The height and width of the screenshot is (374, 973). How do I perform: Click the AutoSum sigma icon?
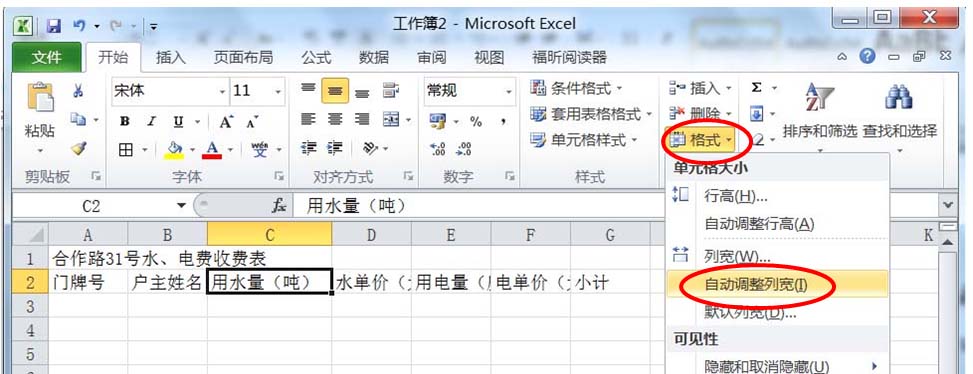(756, 87)
